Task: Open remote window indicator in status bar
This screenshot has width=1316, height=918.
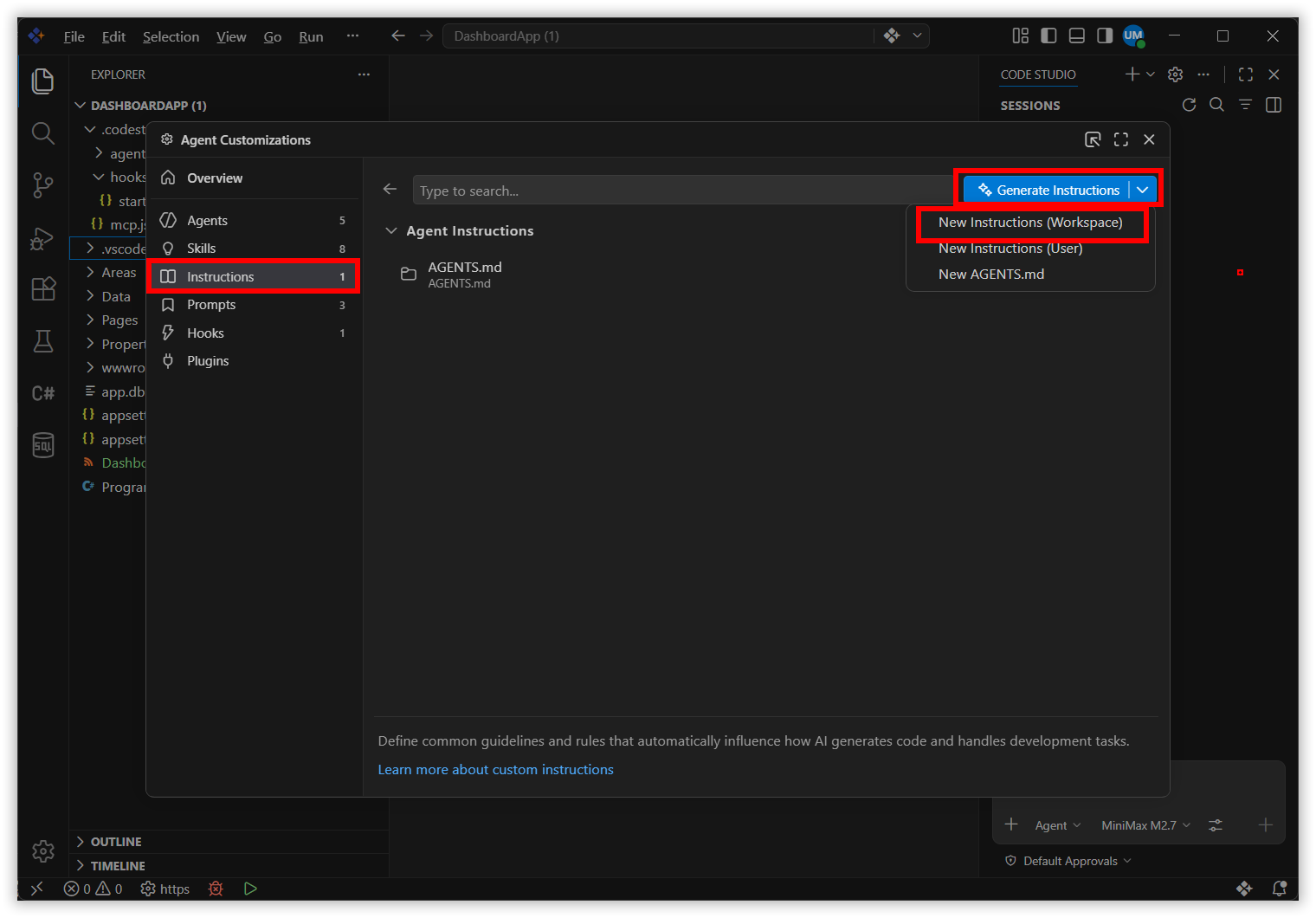Action: 36,889
